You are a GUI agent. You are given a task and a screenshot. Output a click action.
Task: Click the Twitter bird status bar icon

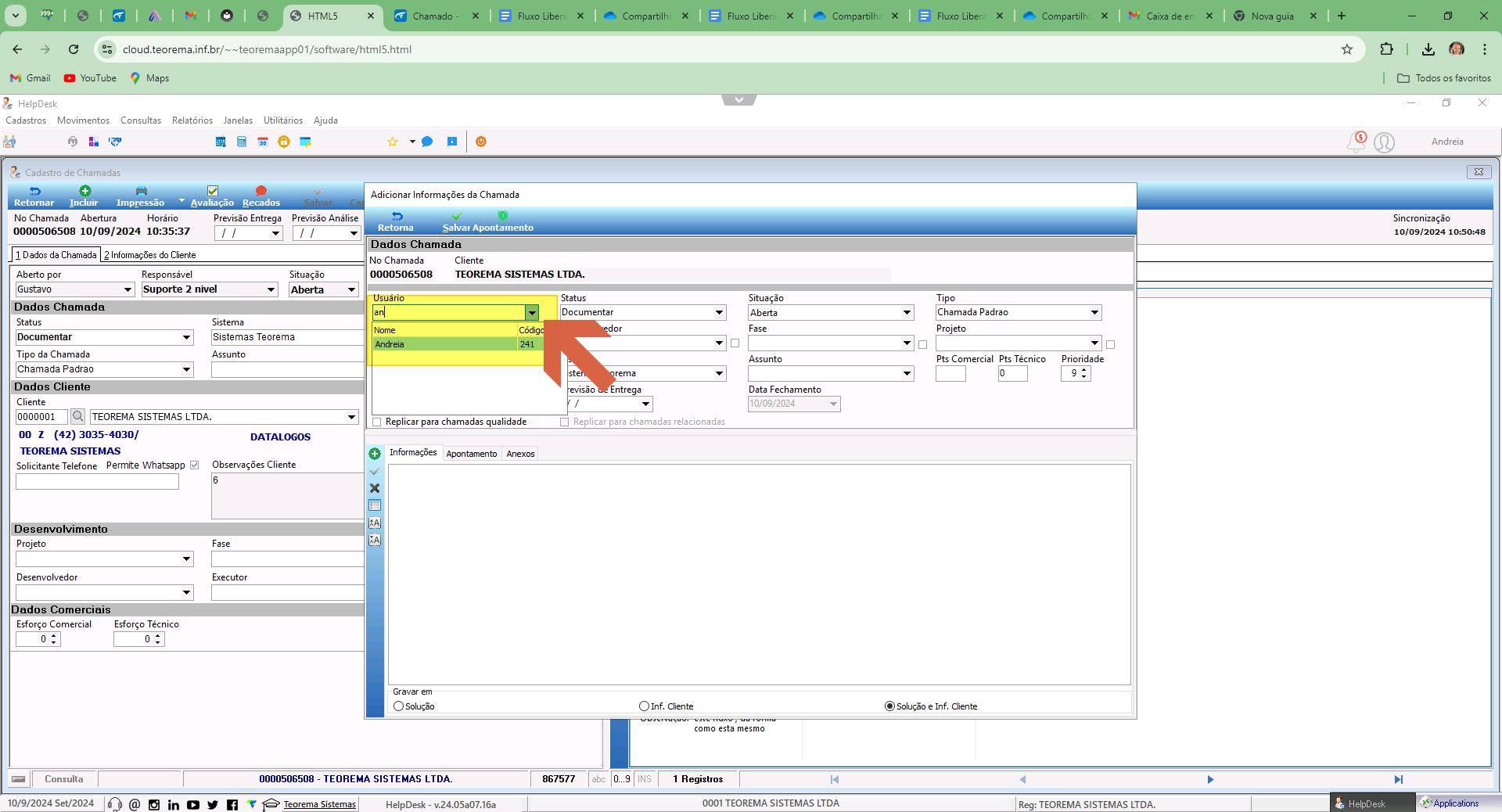213,804
